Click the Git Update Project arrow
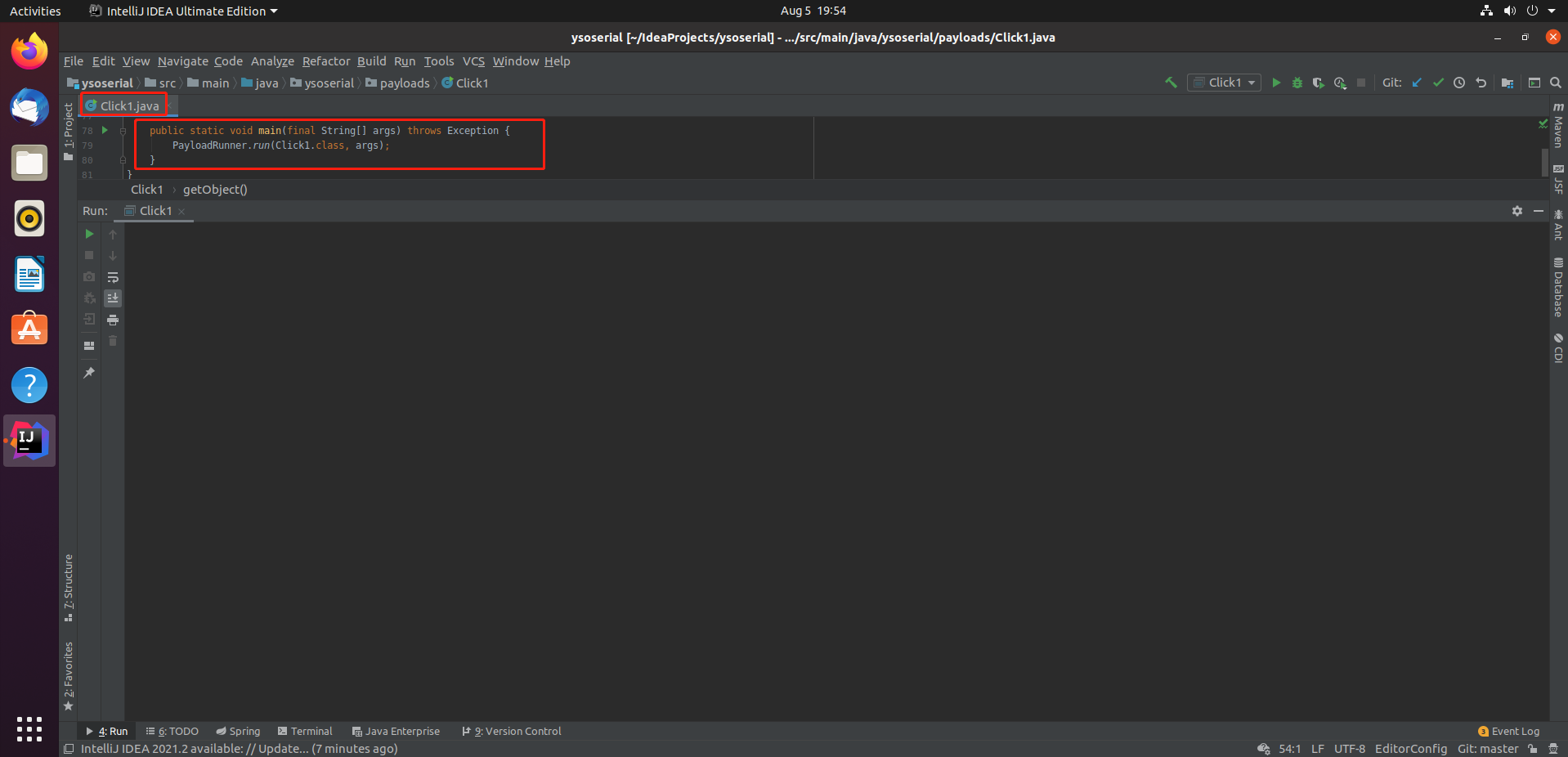The image size is (1568, 757). 1417,83
